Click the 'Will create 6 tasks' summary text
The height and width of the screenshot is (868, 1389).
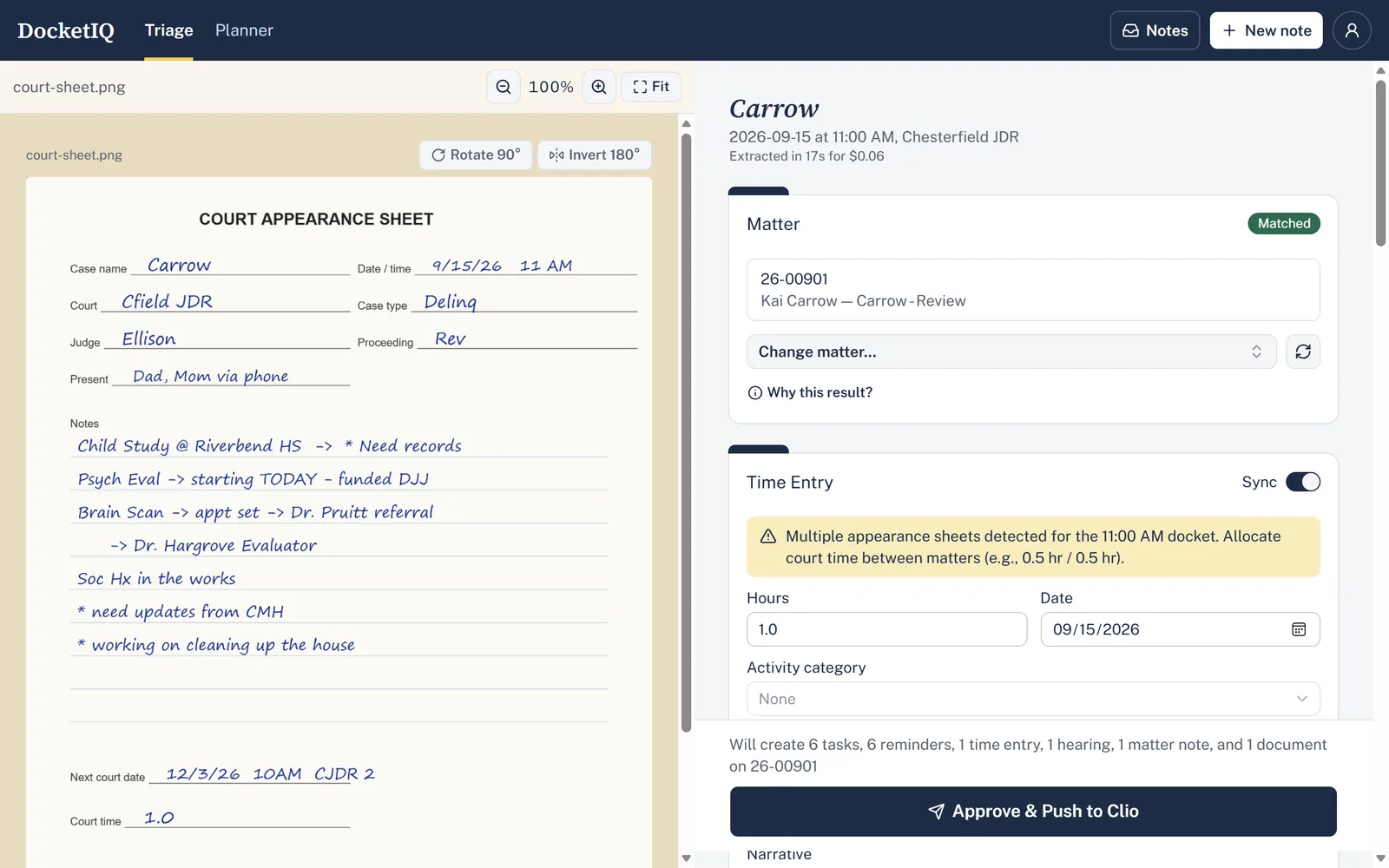click(1028, 755)
